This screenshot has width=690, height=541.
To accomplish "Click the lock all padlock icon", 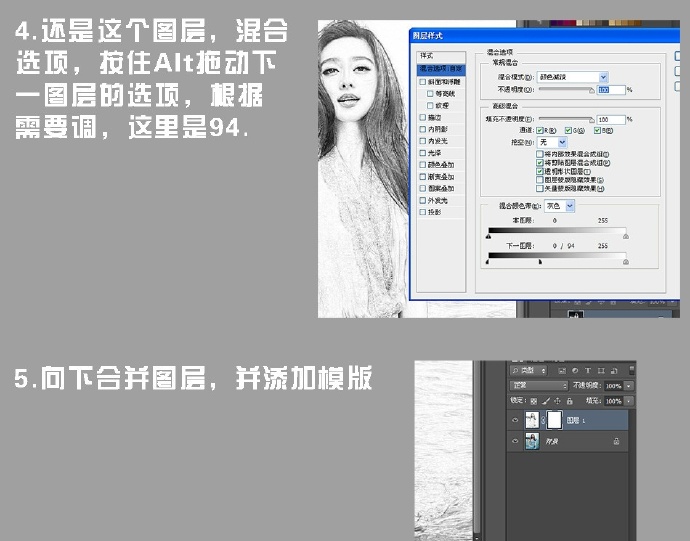I will 569,401.
